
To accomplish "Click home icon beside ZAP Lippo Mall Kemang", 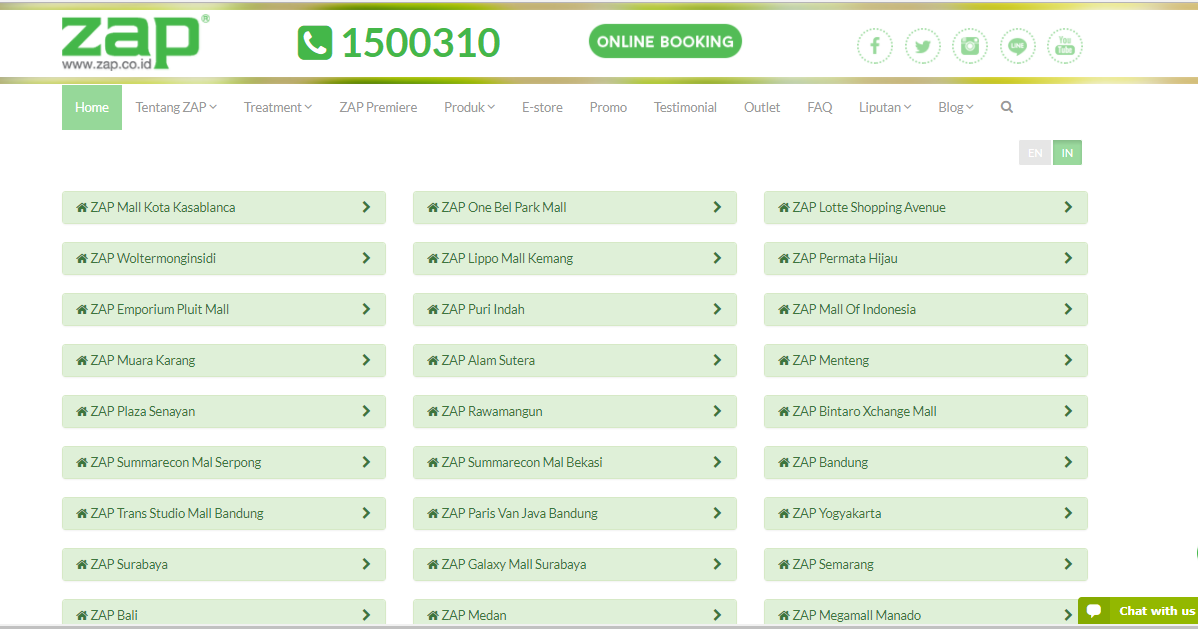I will 432,258.
